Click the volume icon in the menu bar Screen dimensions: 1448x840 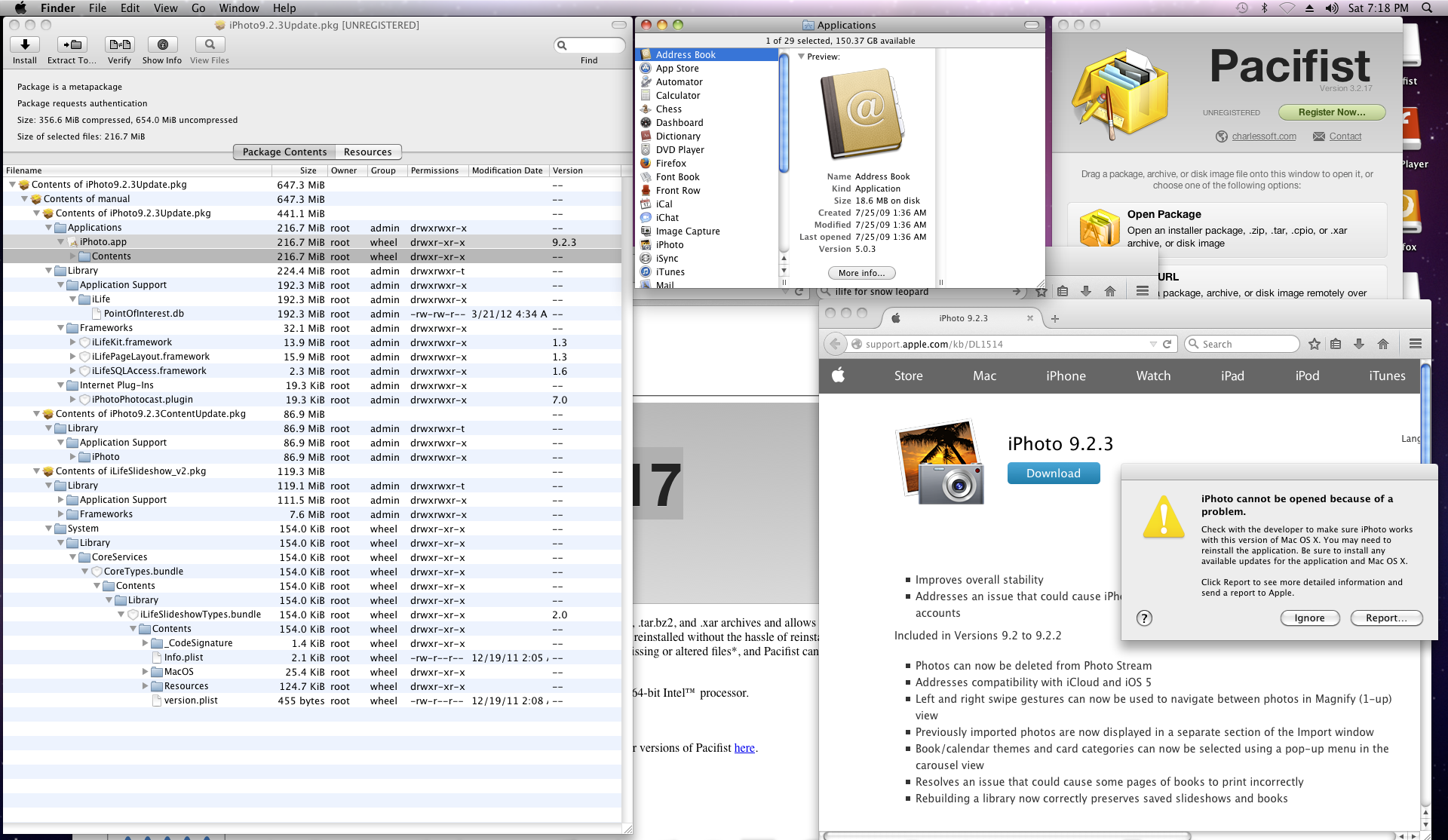tap(1332, 8)
